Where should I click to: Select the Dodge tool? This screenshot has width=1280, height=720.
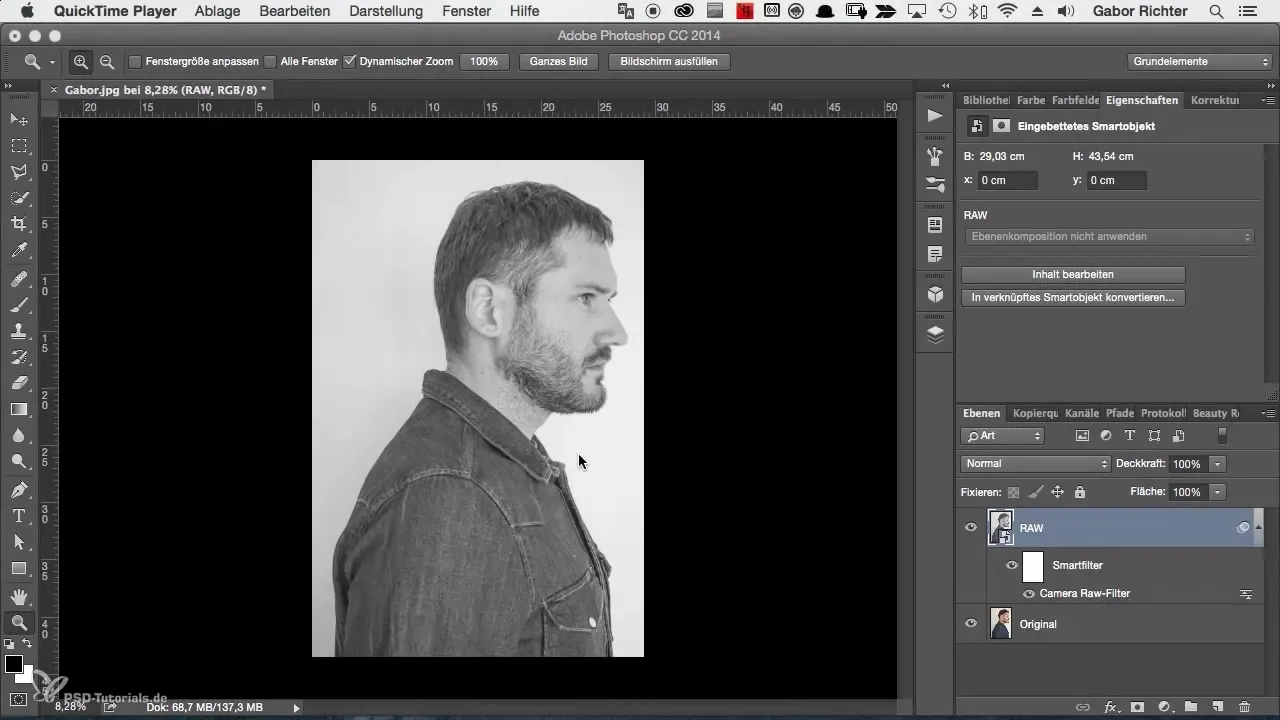coord(19,461)
